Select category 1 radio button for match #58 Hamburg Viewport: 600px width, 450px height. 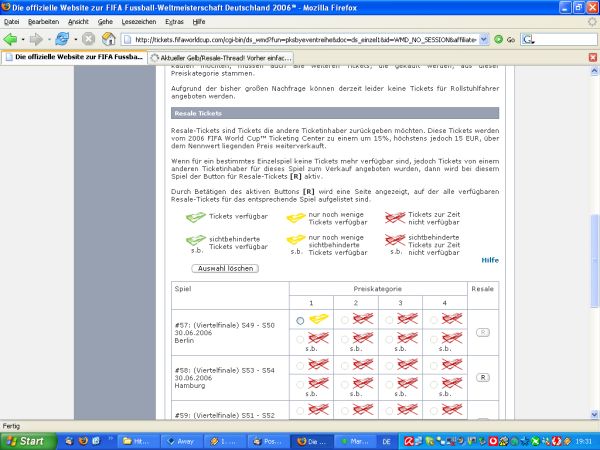click(300, 367)
